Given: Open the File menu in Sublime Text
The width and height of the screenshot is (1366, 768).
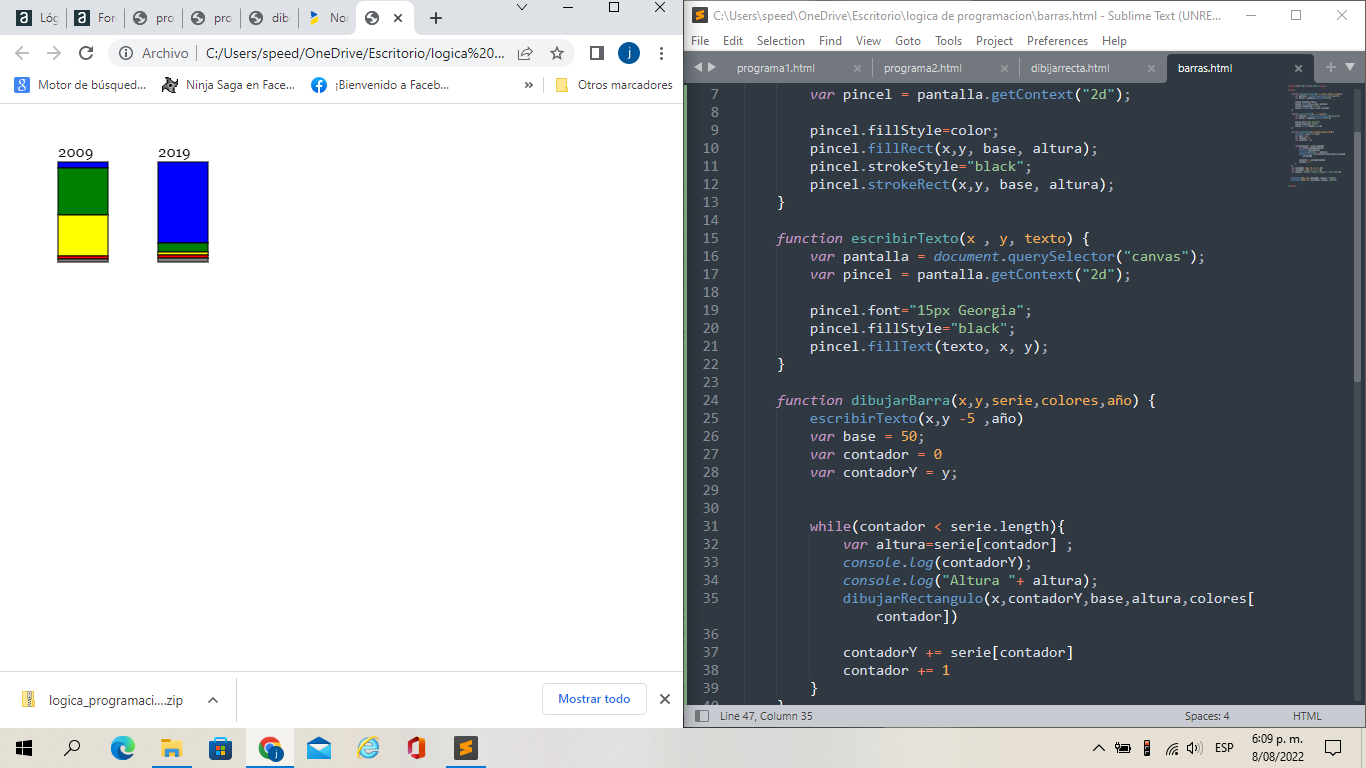Looking at the screenshot, I should (x=700, y=41).
